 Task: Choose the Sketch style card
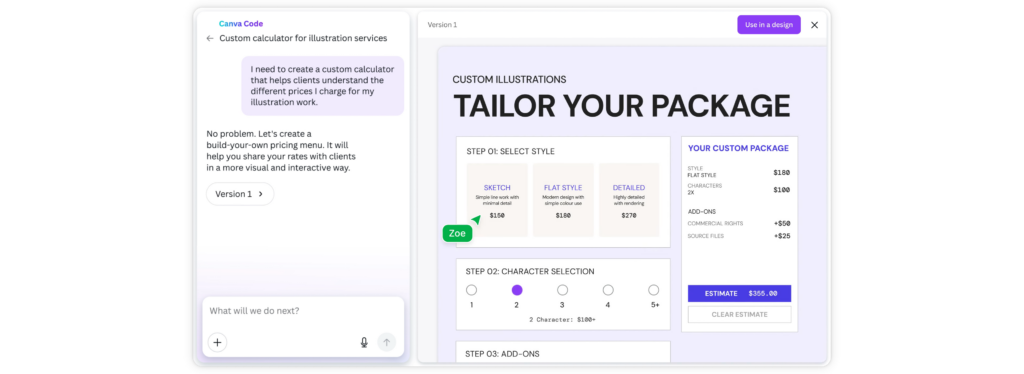[497, 200]
